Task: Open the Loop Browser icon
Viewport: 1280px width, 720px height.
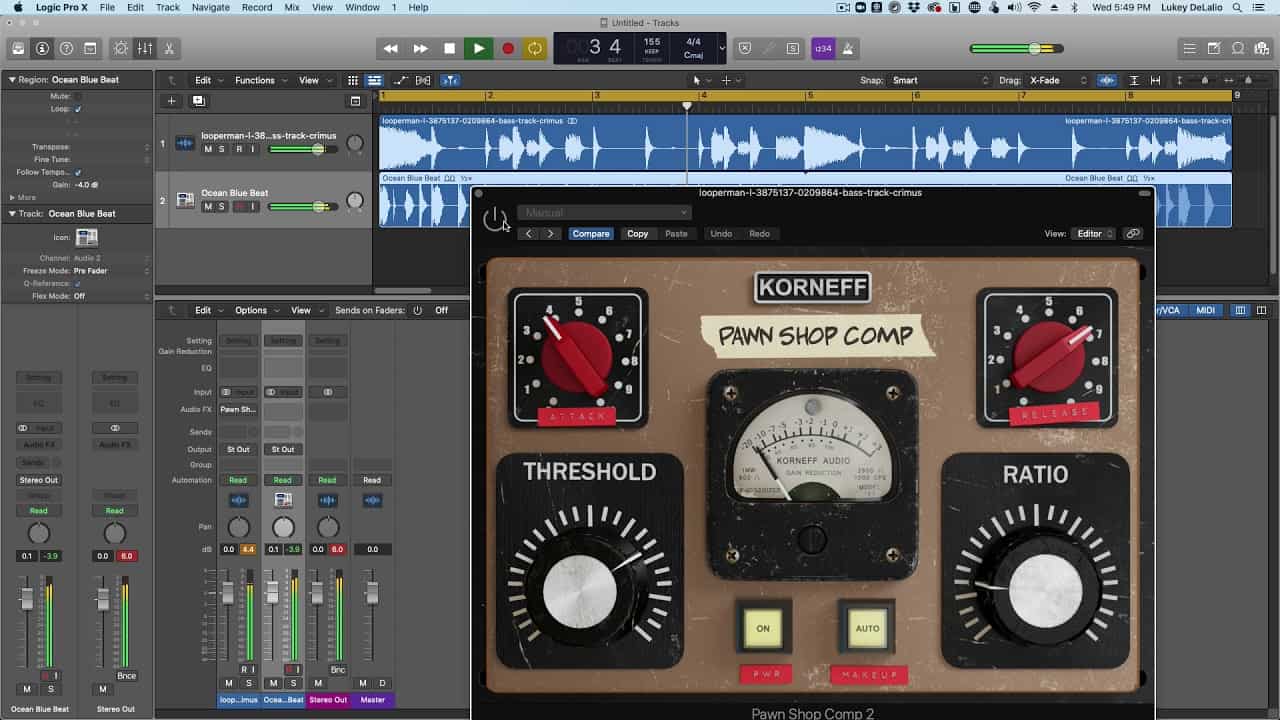Action: pyautogui.click(x=1237, y=48)
